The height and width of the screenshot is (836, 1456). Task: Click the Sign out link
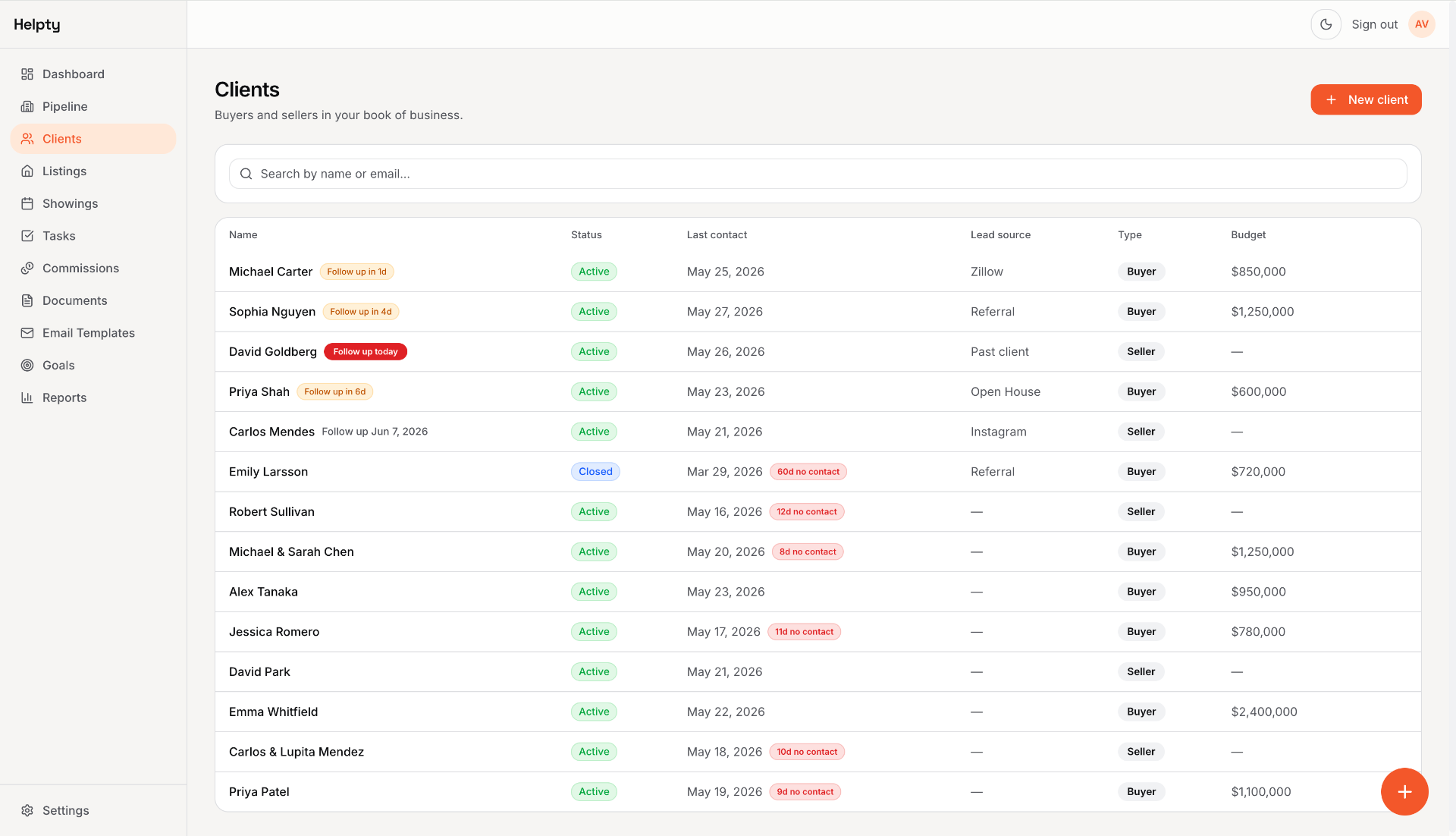point(1374,24)
